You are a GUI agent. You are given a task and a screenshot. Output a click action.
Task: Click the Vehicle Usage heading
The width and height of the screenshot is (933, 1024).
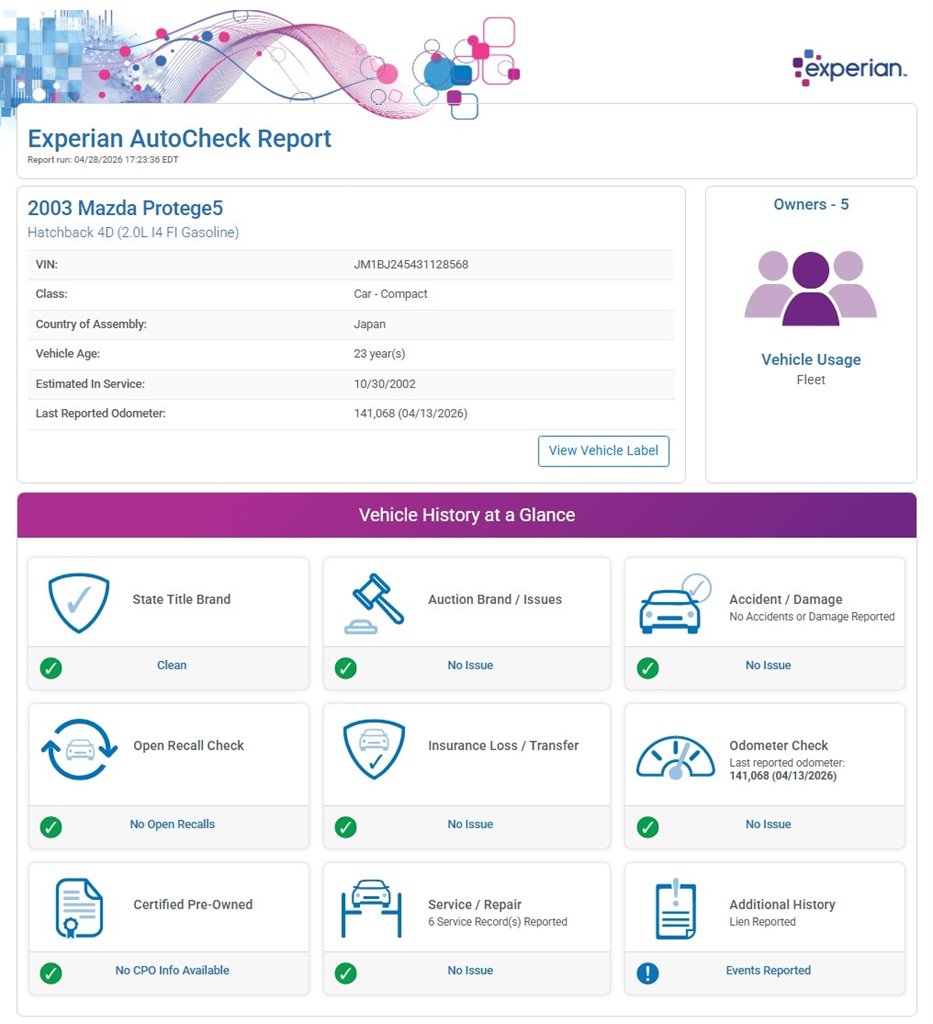click(811, 359)
